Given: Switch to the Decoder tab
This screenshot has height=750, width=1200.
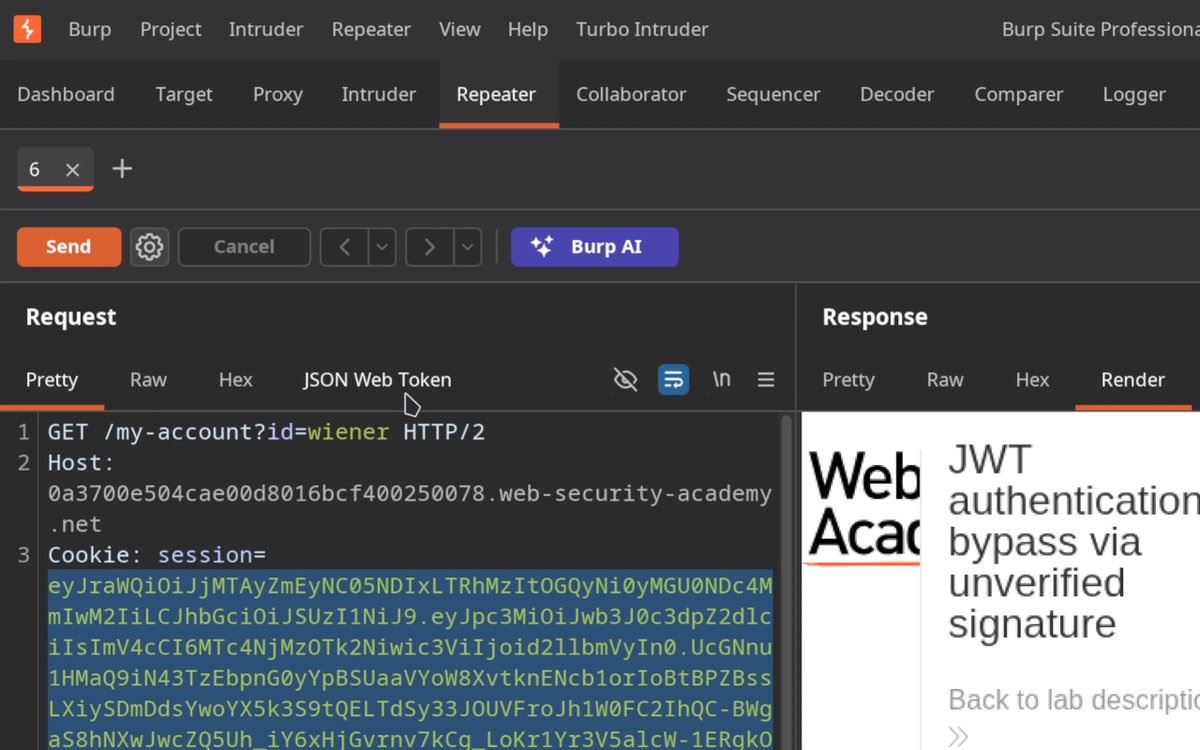Looking at the screenshot, I should tap(897, 94).
